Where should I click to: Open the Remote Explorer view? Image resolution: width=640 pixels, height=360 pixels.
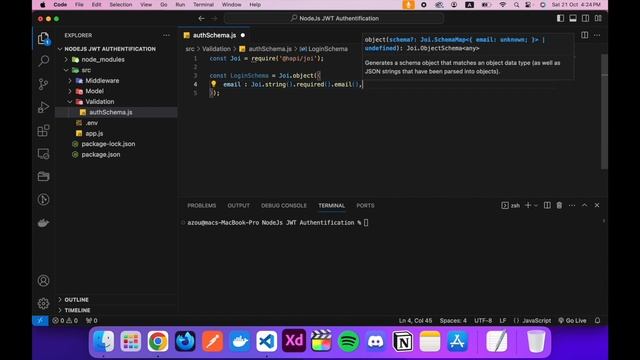pos(43,153)
